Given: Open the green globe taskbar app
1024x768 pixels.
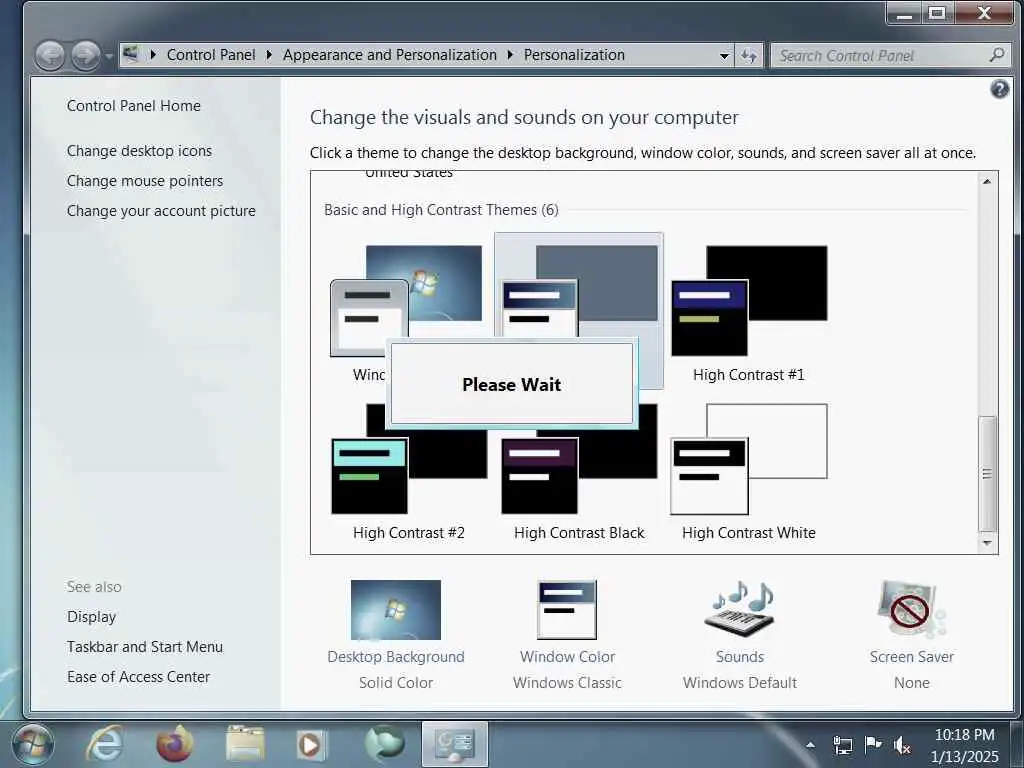Looking at the screenshot, I should click(385, 744).
